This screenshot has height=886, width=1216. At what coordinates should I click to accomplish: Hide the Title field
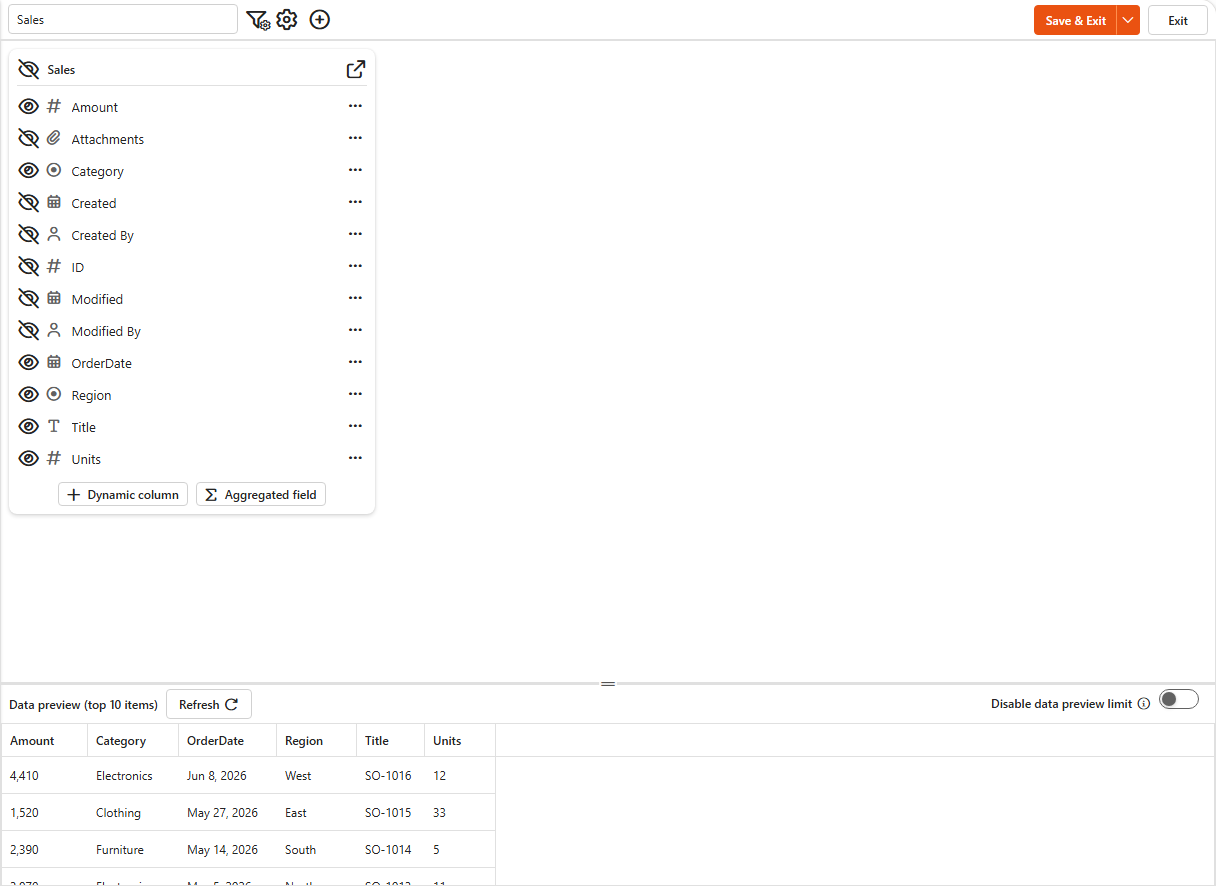pyautogui.click(x=29, y=426)
